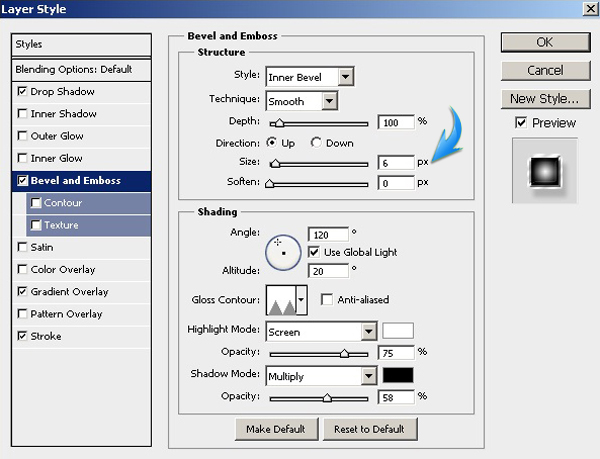Image resolution: width=600 pixels, height=459 pixels.
Task: Click the Reset to Default button
Action: point(370,429)
